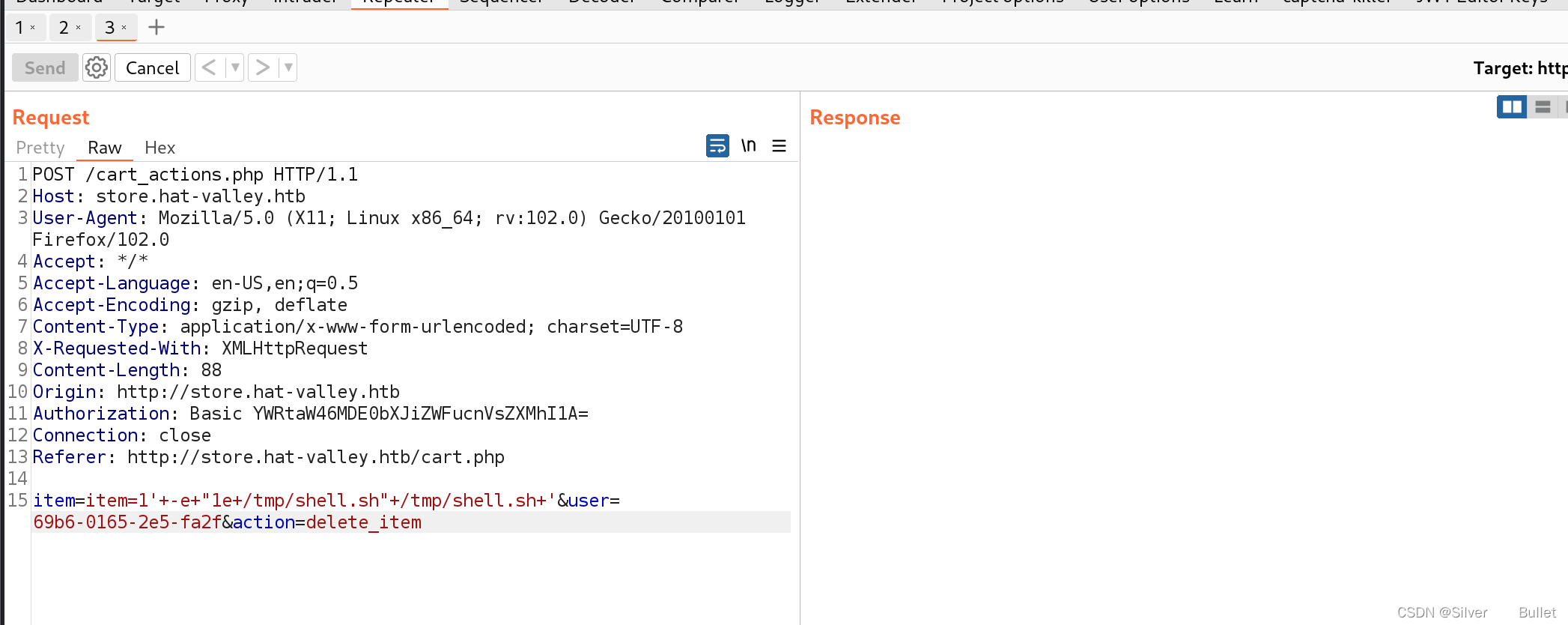Toggle showing non-printable \n characters
The height and width of the screenshot is (625, 1568).
(749, 145)
